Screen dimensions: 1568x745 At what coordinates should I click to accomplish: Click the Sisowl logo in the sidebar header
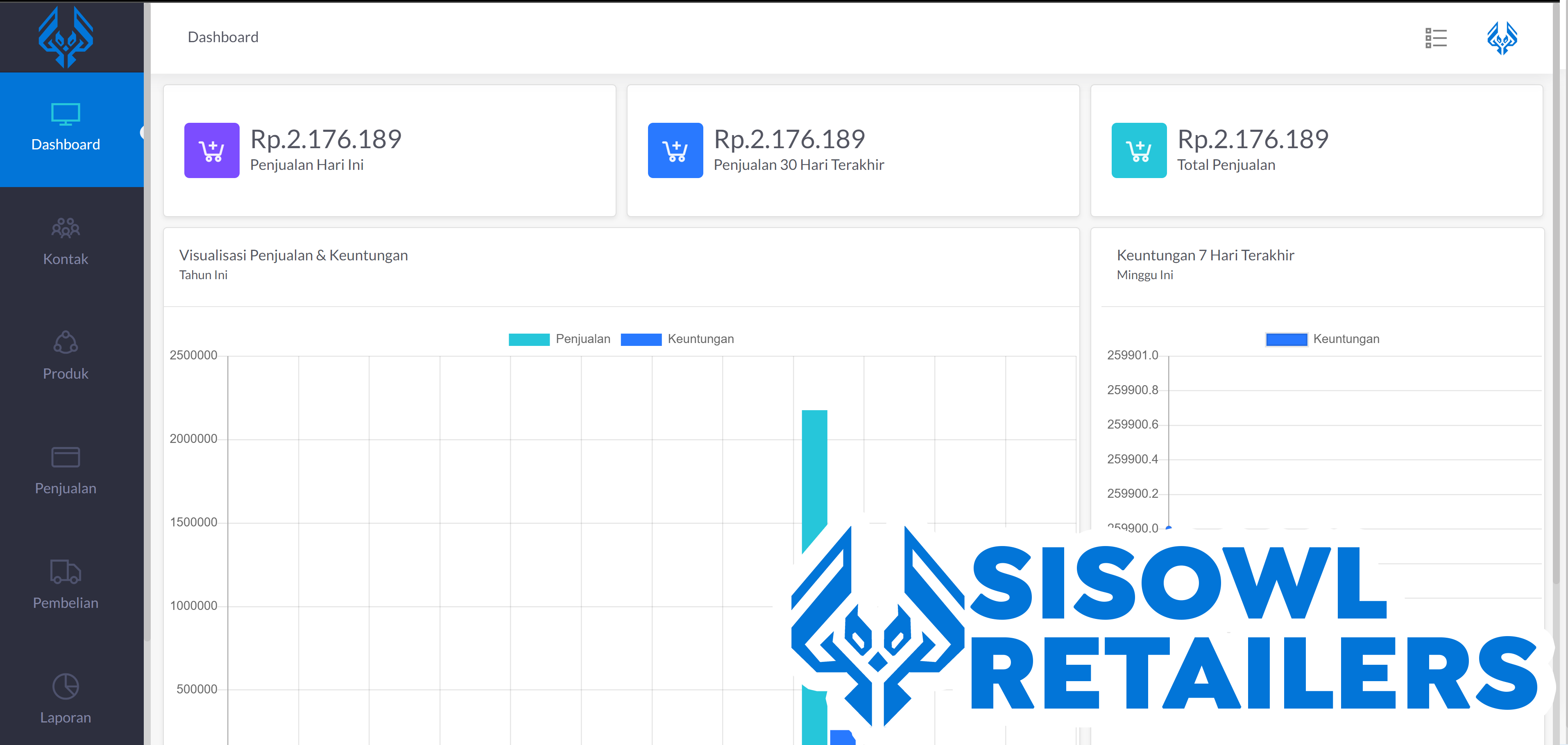[x=66, y=37]
